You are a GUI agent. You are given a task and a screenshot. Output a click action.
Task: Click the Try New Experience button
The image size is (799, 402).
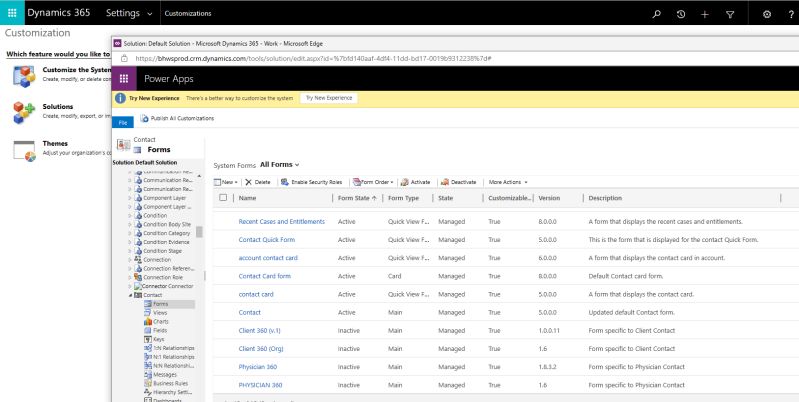click(329, 98)
